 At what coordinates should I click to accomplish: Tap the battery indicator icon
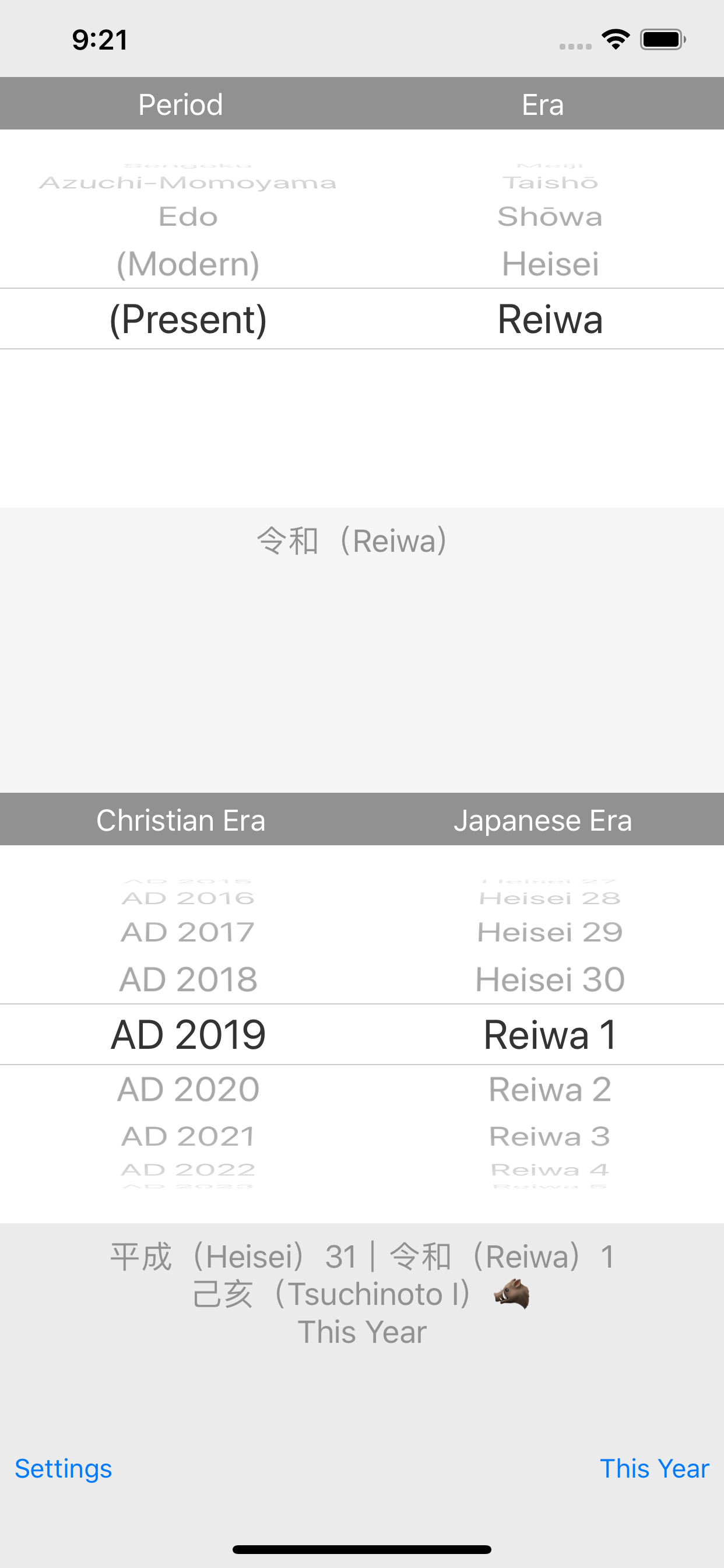663,40
